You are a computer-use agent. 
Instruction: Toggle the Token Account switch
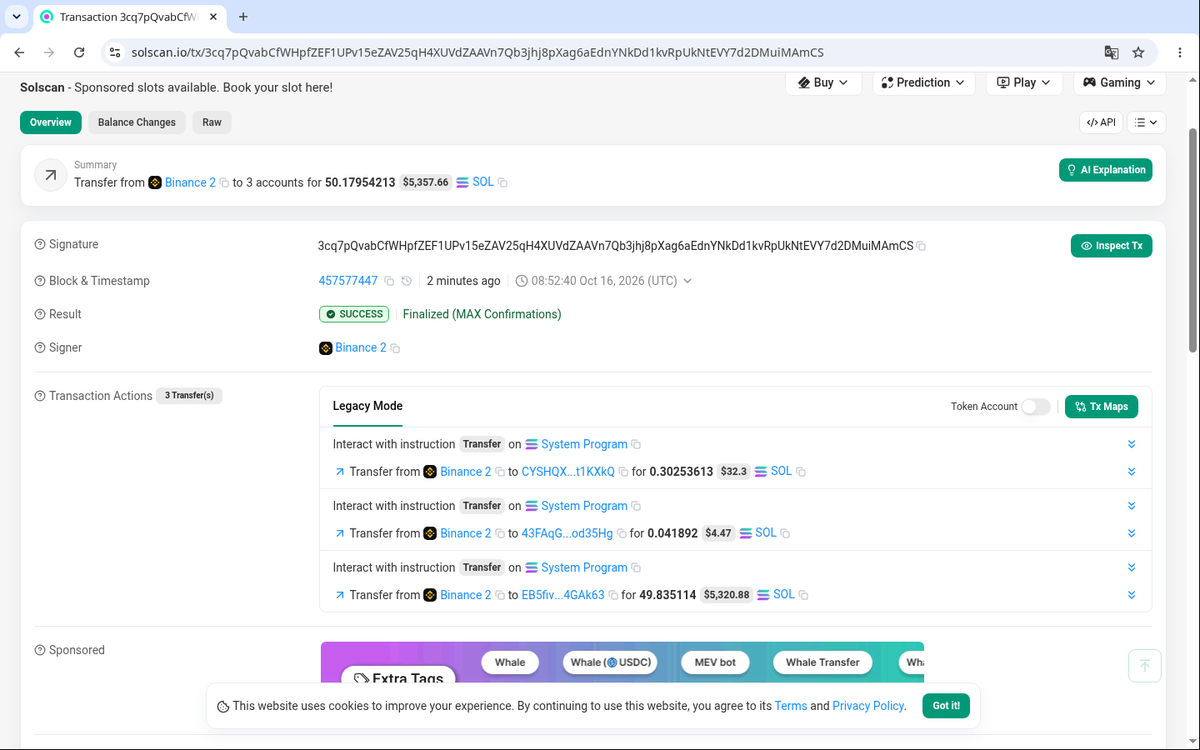[1036, 407]
